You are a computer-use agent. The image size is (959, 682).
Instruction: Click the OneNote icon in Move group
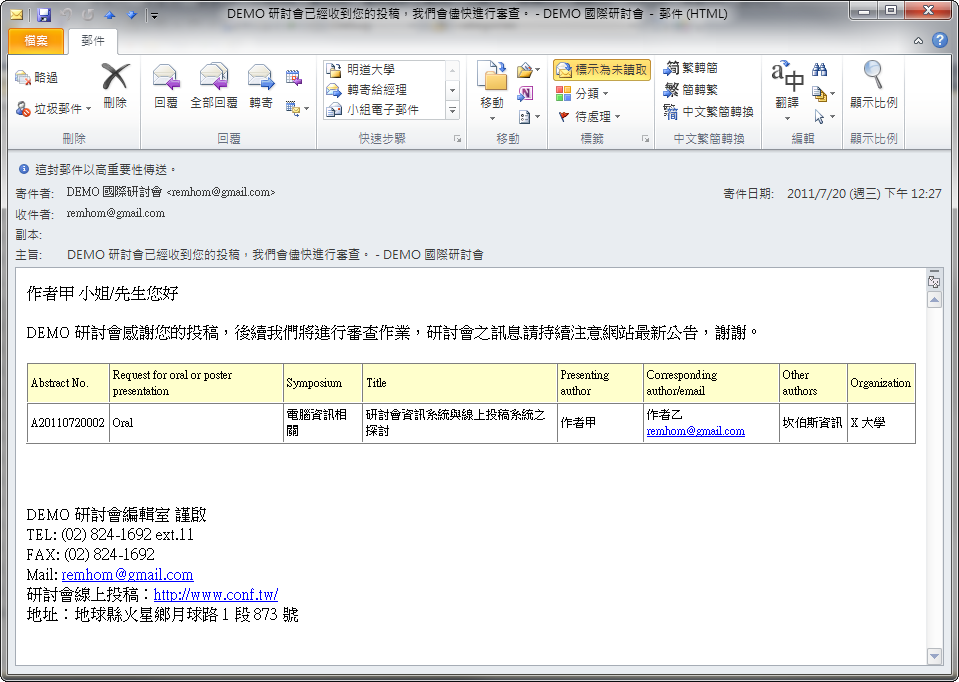pyautogui.click(x=526, y=93)
